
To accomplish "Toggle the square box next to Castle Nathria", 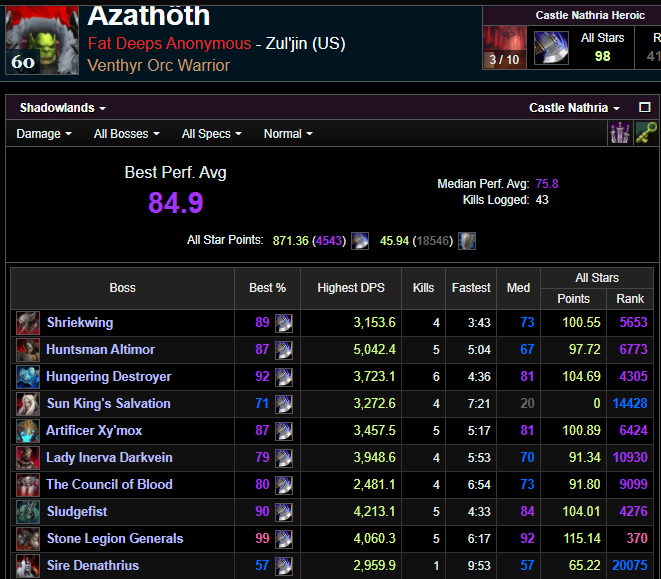I will click(x=645, y=107).
